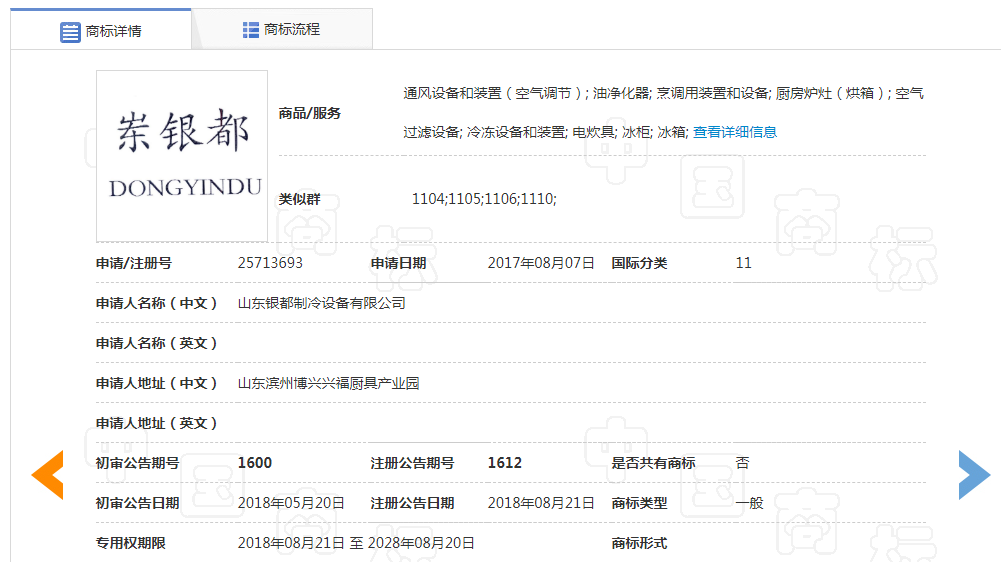
Task: Open the 查看详细信息 link
Action: click(735, 132)
